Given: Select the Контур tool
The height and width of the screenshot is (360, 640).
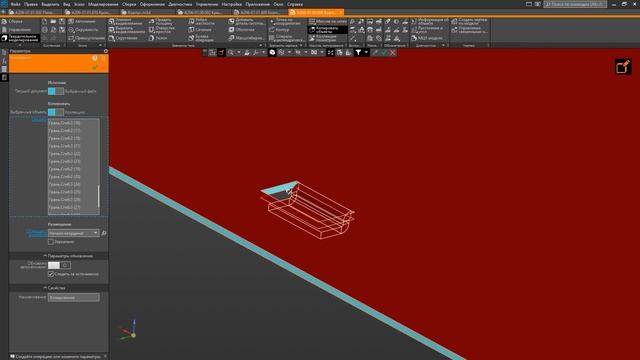Looking at the screenshot, I should click(279, 30).
